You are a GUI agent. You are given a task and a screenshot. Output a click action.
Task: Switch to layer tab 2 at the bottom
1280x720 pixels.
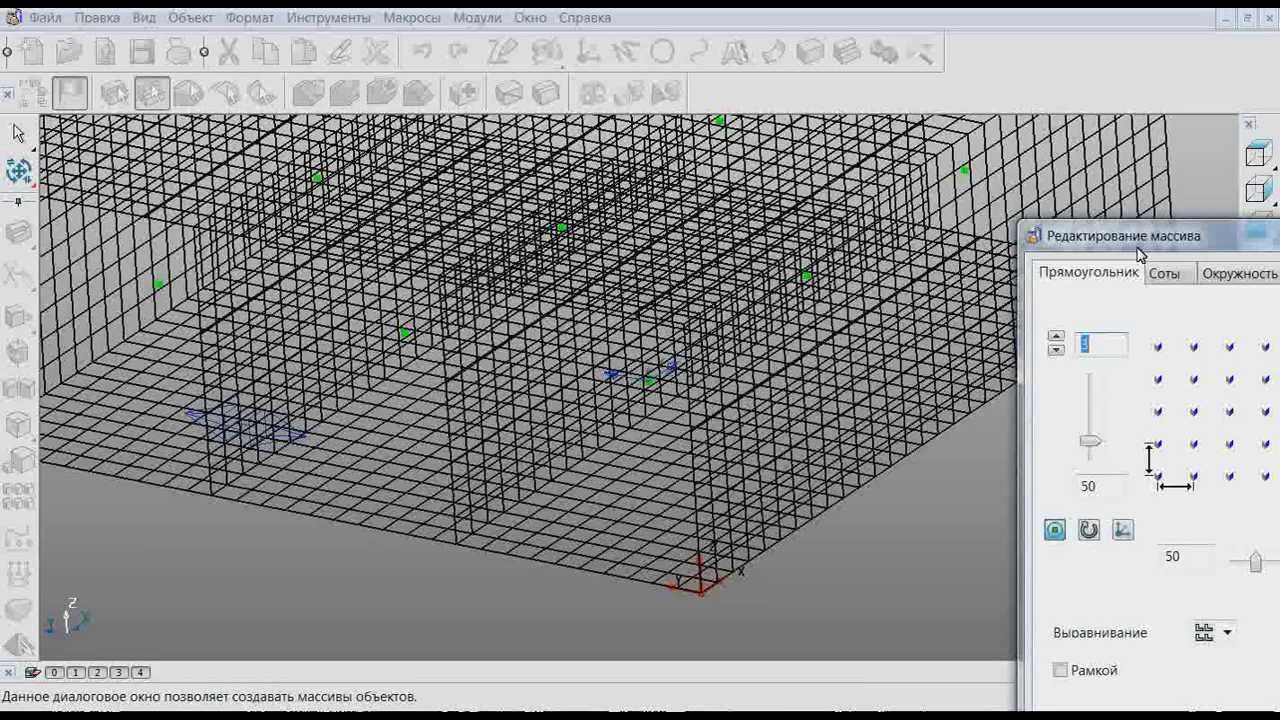click(x=97, y=672)
